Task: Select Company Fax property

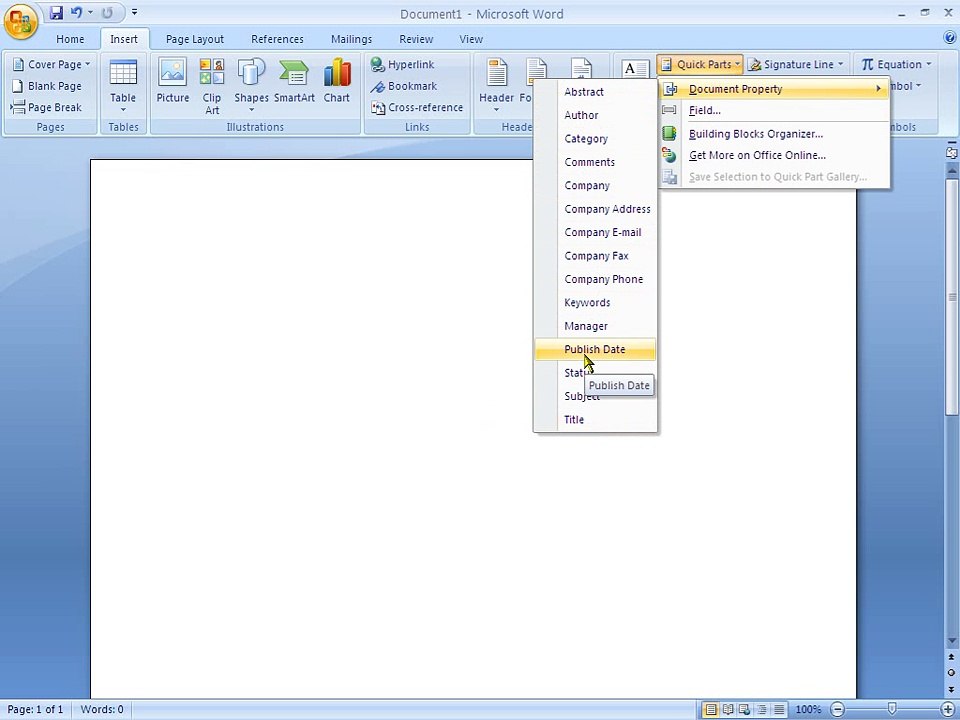Action: coord(595,256)
